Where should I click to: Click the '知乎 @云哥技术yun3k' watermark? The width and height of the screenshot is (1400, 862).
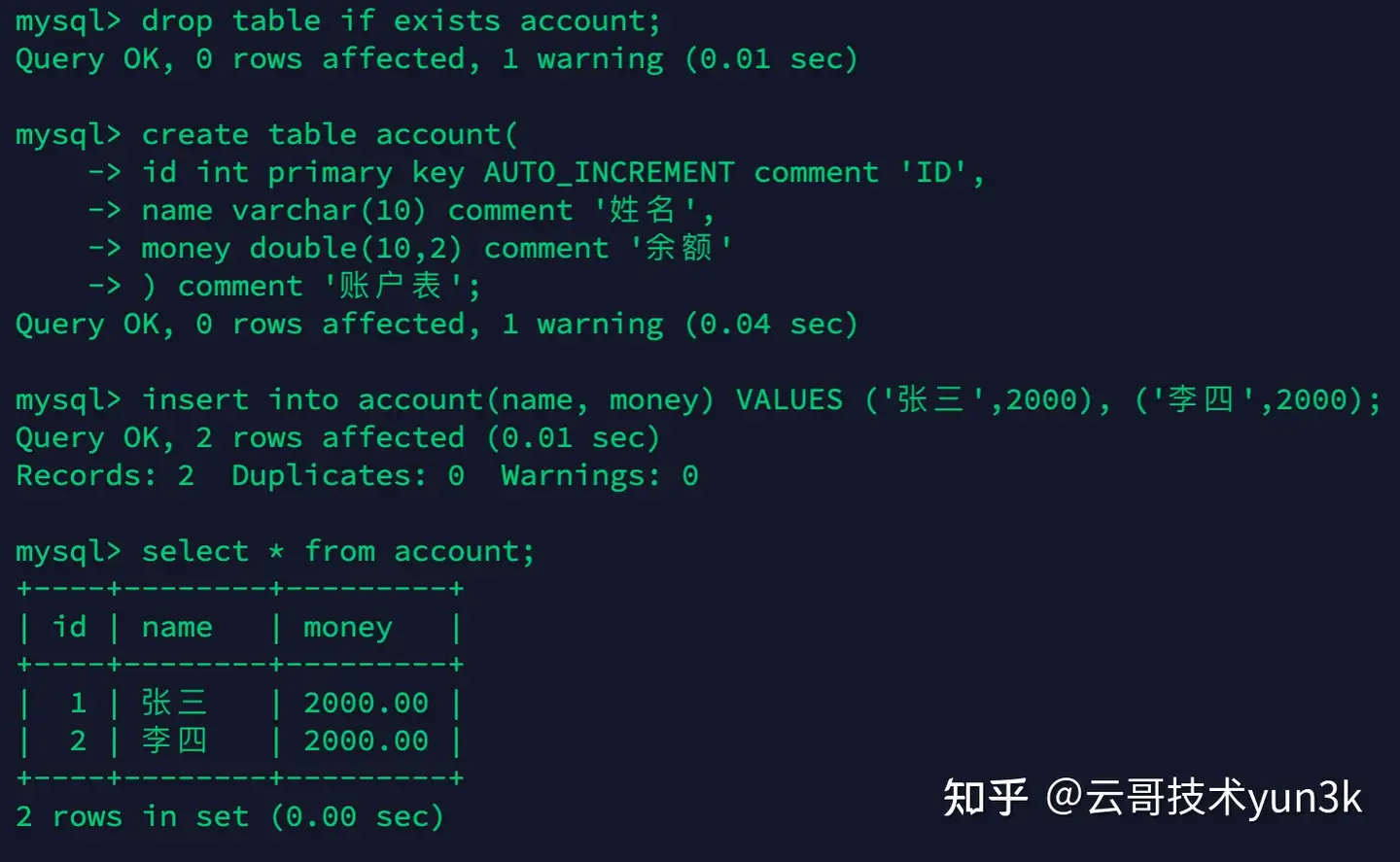point(1152,798)
